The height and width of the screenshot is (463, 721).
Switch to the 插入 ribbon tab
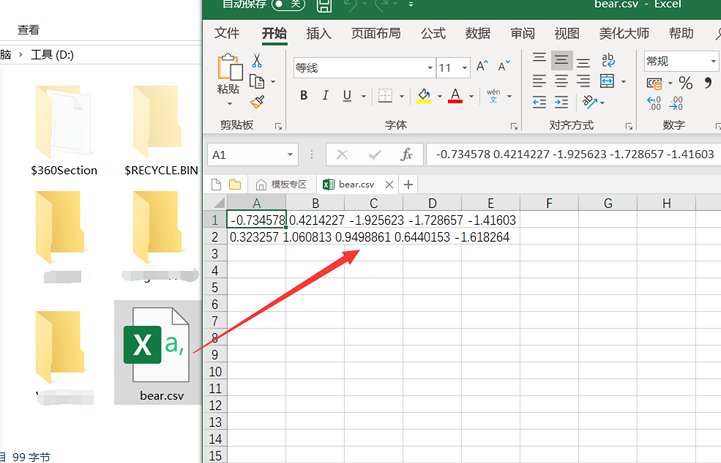(319, 33)
